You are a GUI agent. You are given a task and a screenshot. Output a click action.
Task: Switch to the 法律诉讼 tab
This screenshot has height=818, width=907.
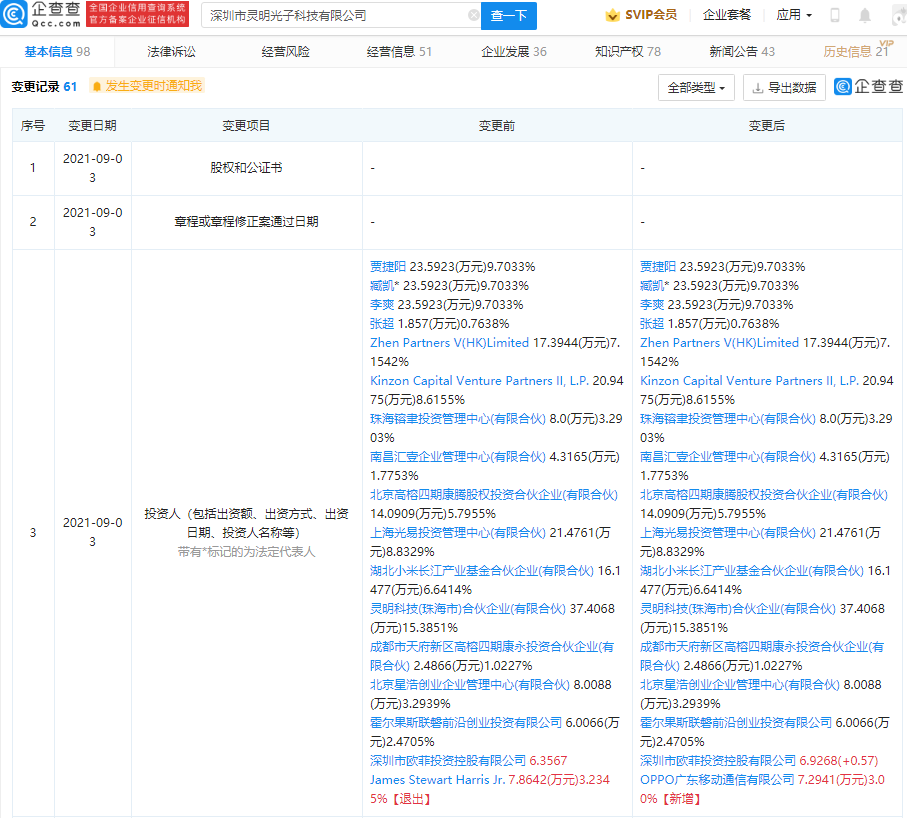pos(171,51)
